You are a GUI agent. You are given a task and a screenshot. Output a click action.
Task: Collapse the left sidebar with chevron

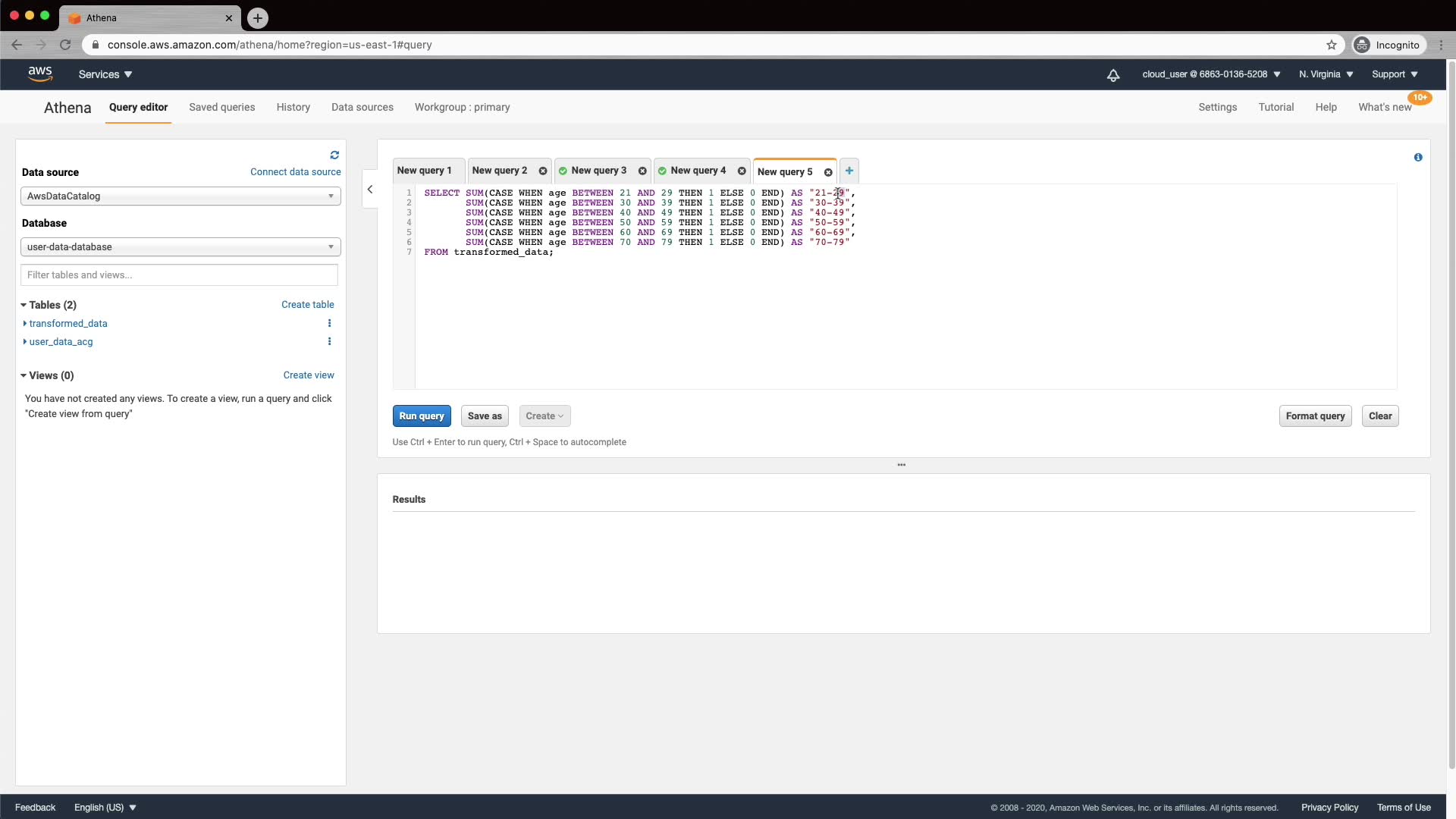point(370,190)
